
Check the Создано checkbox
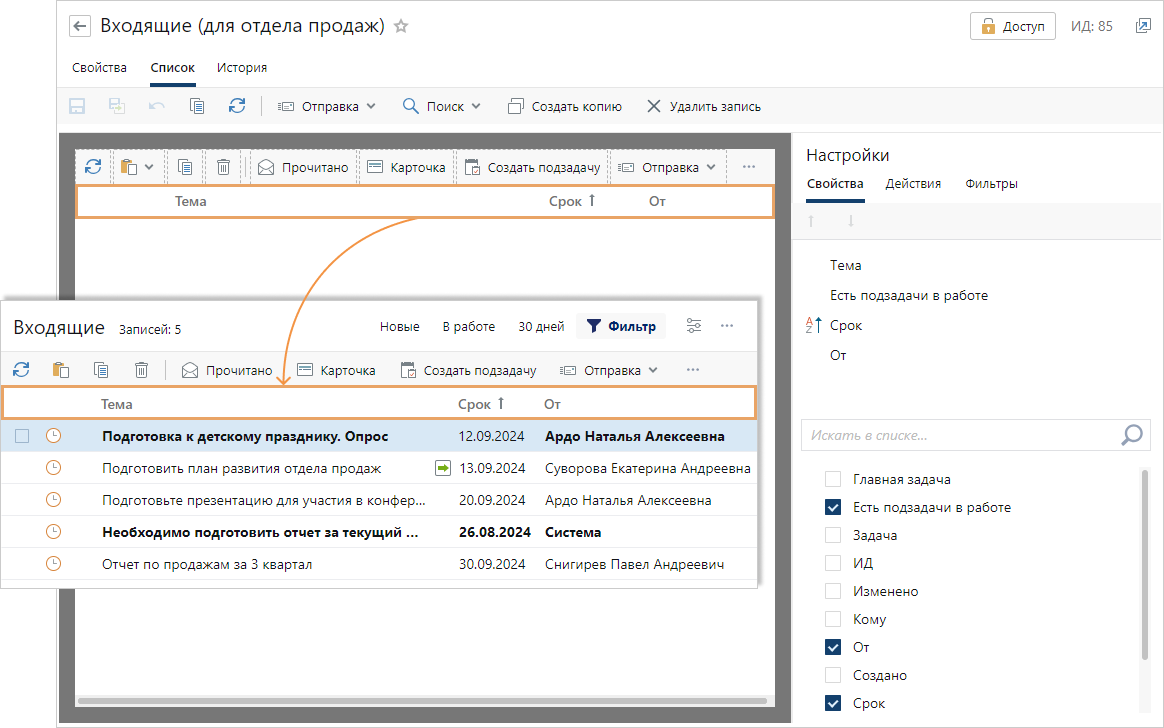coord(833,675)
